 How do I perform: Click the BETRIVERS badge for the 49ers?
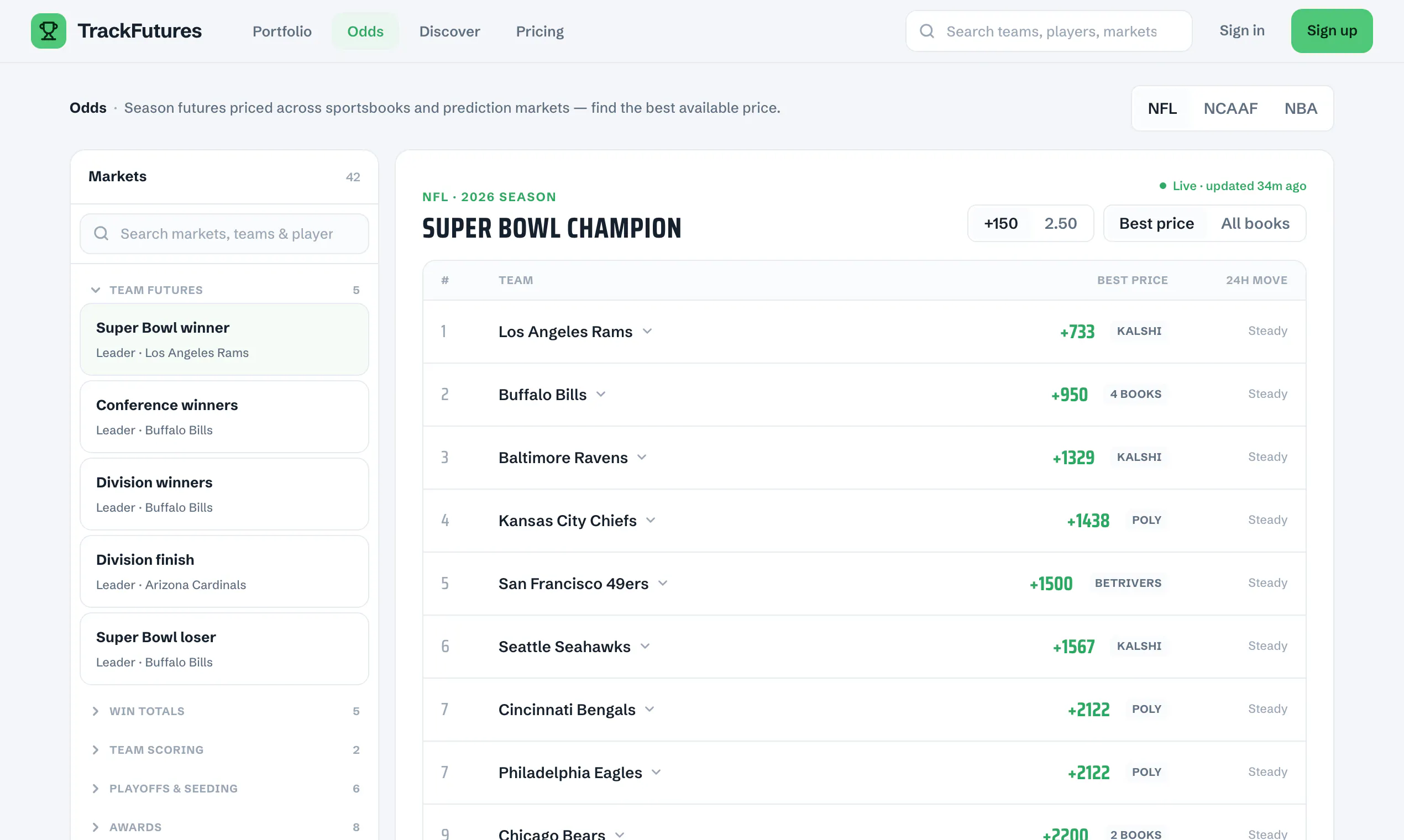coord(1128,583)
